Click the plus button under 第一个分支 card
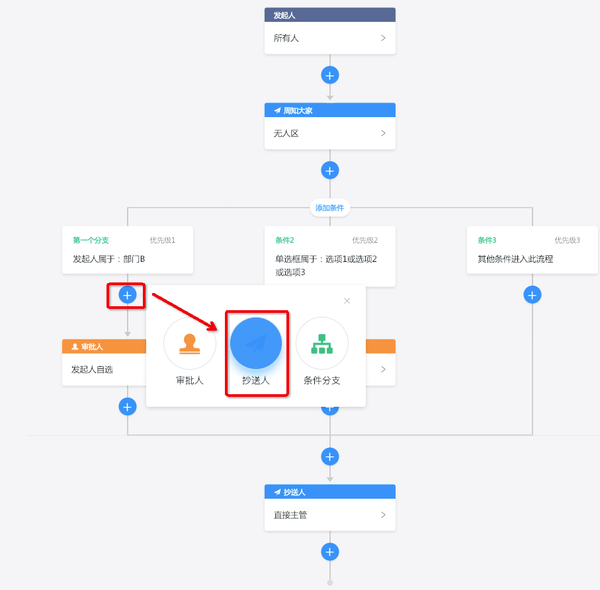This screenshot has width=600, height=590. [x=127, y=294]
